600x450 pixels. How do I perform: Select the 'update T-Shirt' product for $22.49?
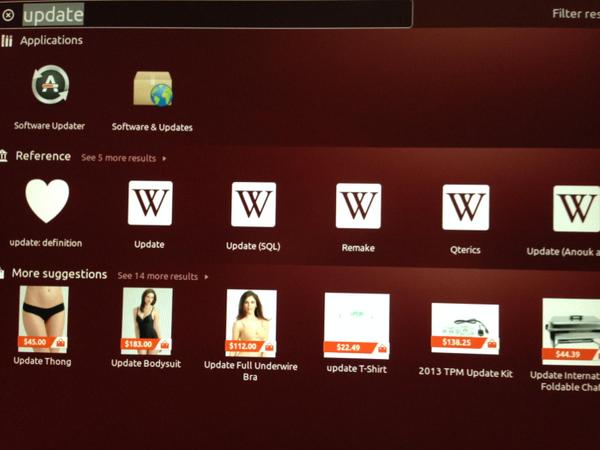coord(357,326)
